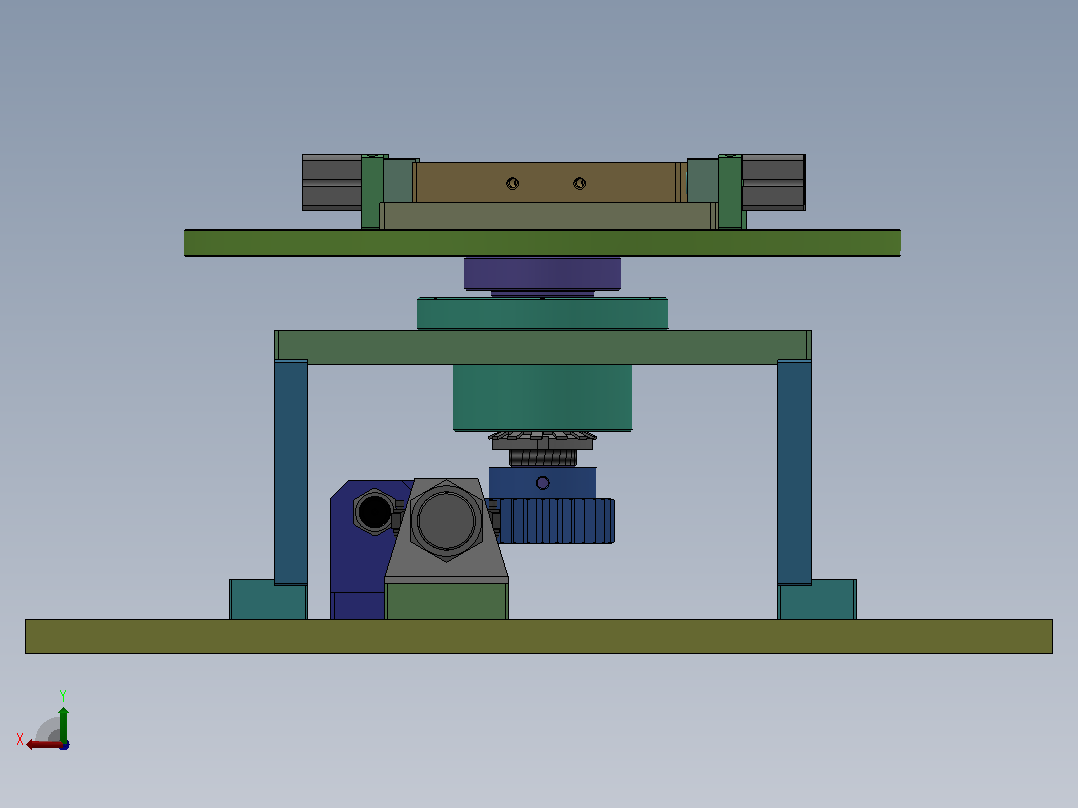Select the wide green upper table plate
This screenshot has width=1078, height=808.
(x=542, y=243)
